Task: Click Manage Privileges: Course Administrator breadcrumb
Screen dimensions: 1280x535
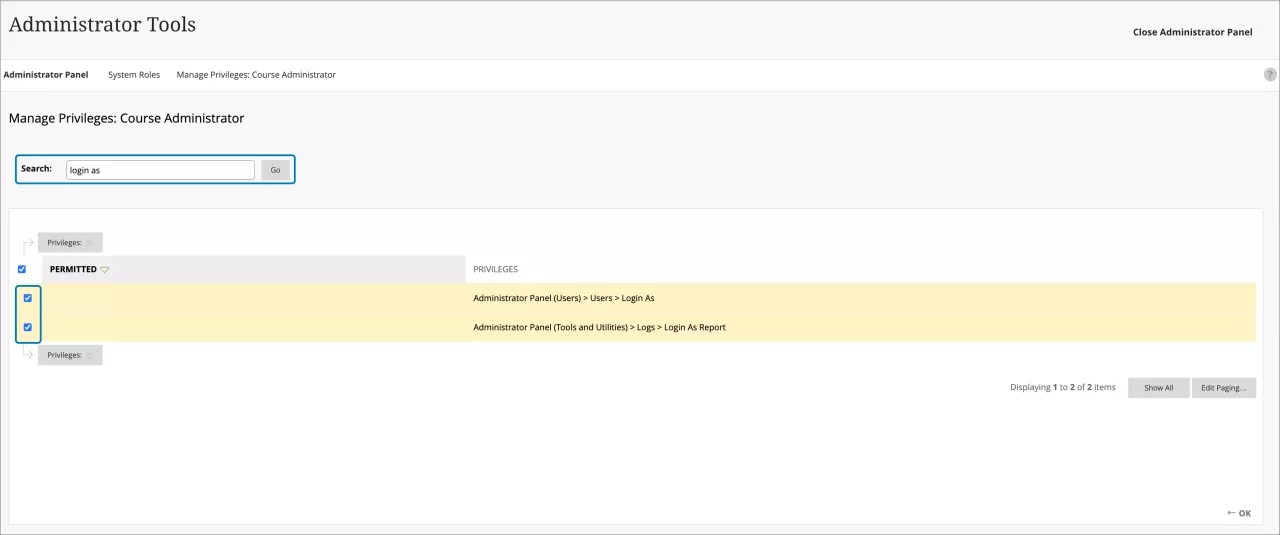Action: pyautogui.click(x=256, y=75)
